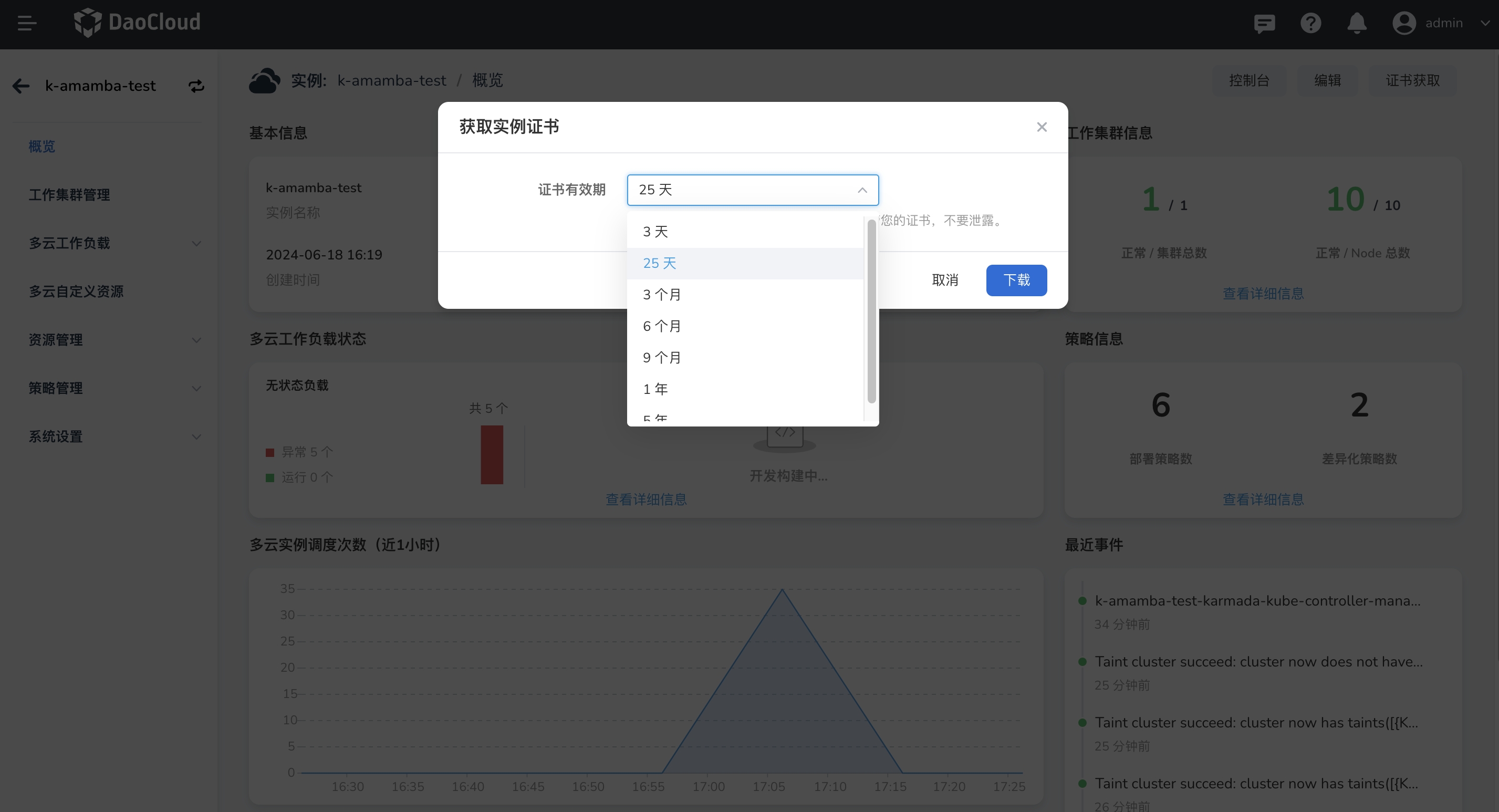Click the dropdown list scrollbar

point(871,311)
